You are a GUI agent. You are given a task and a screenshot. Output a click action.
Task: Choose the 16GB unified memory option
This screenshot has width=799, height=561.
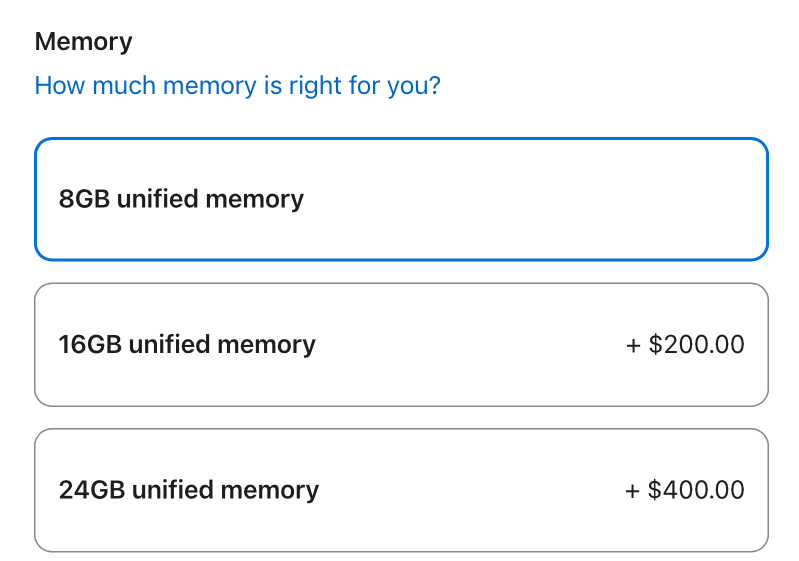pos(401,345)
